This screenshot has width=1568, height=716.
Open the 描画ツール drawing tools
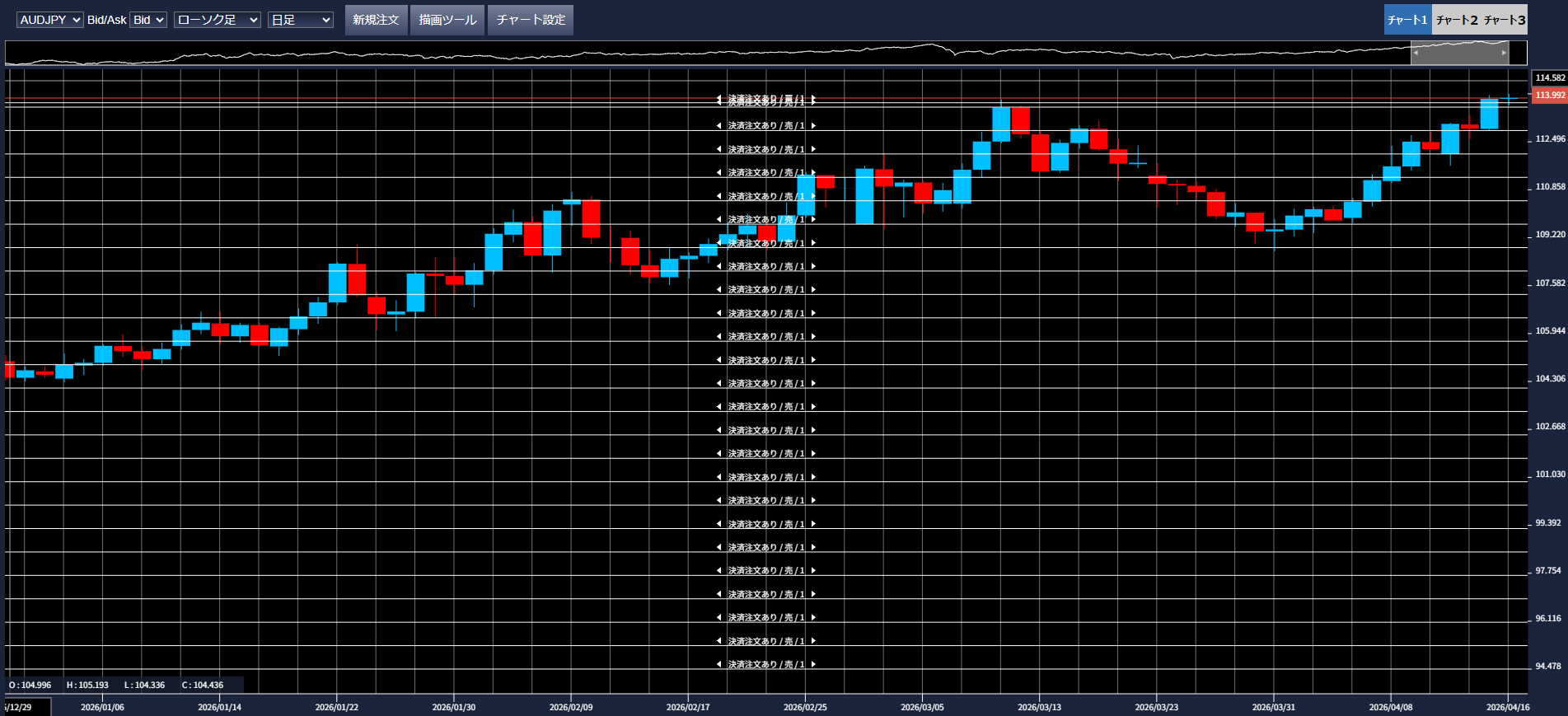[x=447, y=20]
